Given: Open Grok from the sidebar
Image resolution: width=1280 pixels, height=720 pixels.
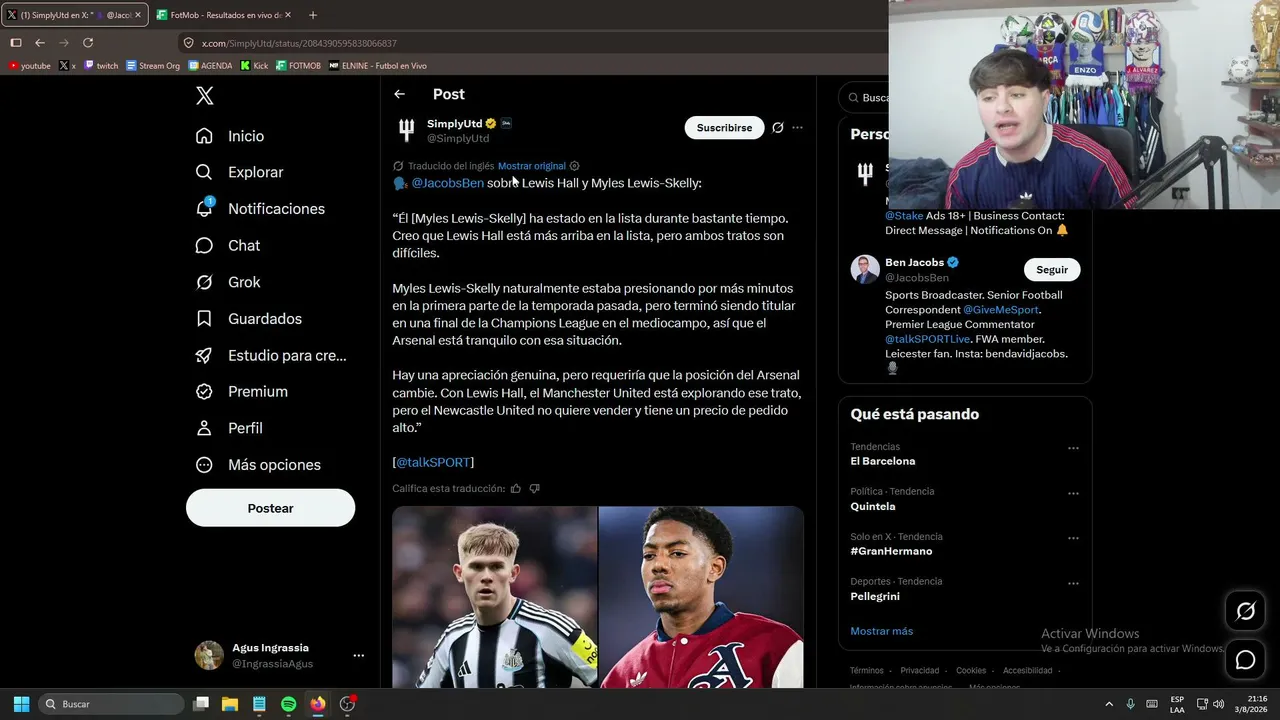Looking at the screenshot, I should pyautogui.click(x=228, y=282).
